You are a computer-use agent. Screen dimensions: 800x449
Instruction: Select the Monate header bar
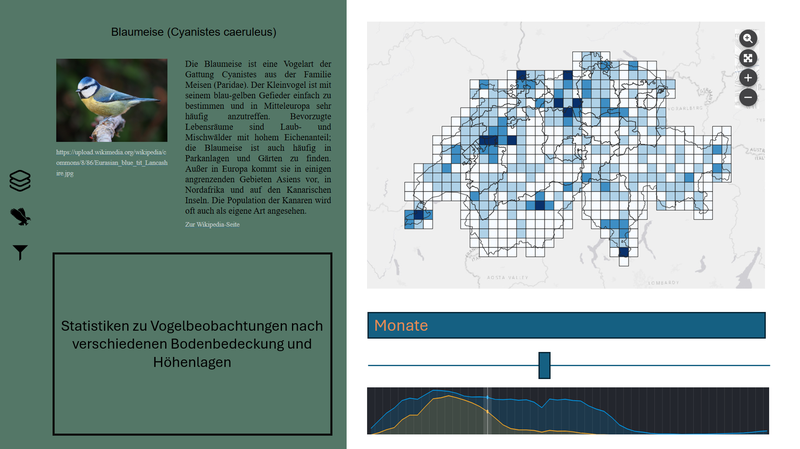[566, 325]
